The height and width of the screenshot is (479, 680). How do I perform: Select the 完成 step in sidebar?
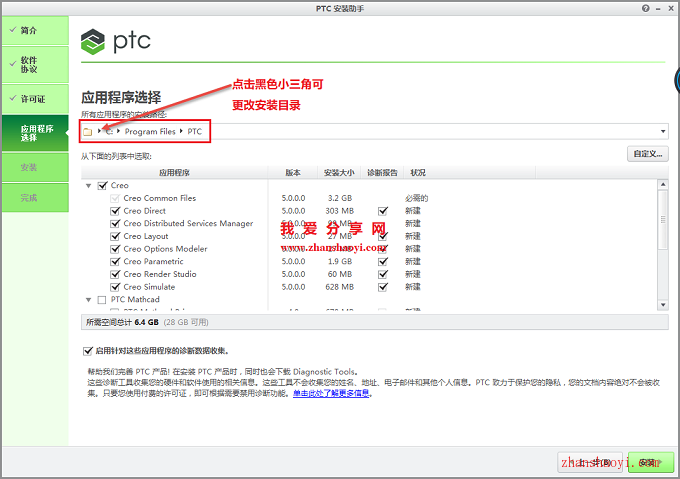tap(35, 198)
